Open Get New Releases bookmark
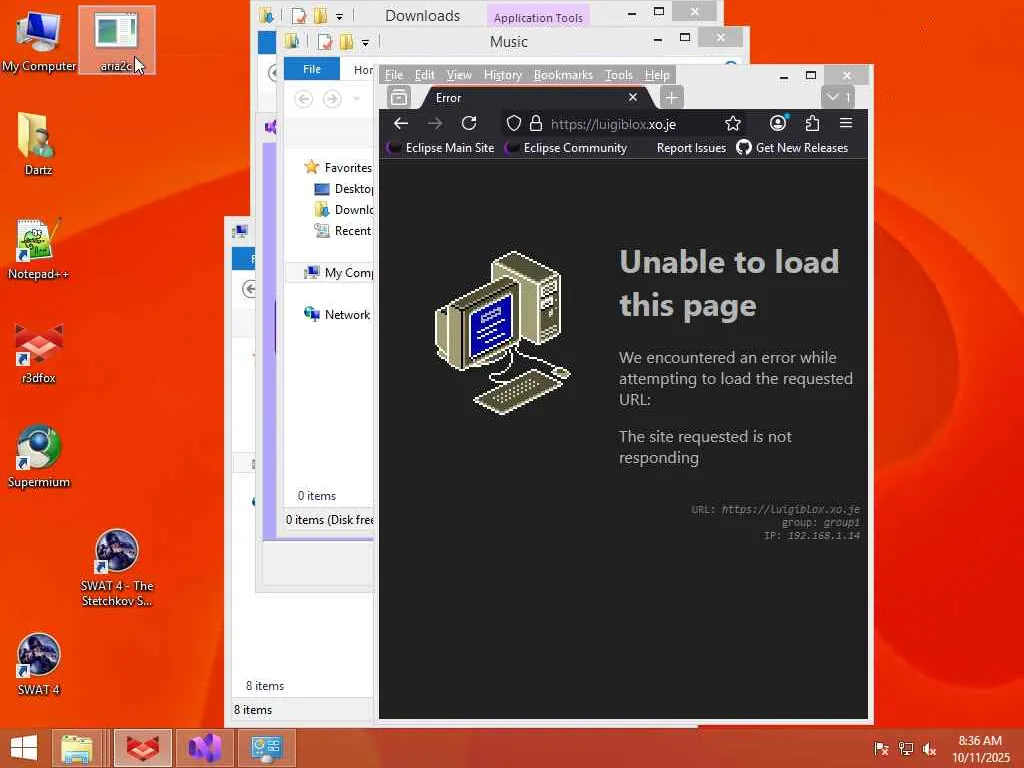The image size is (1024, 768). (792, 148)
